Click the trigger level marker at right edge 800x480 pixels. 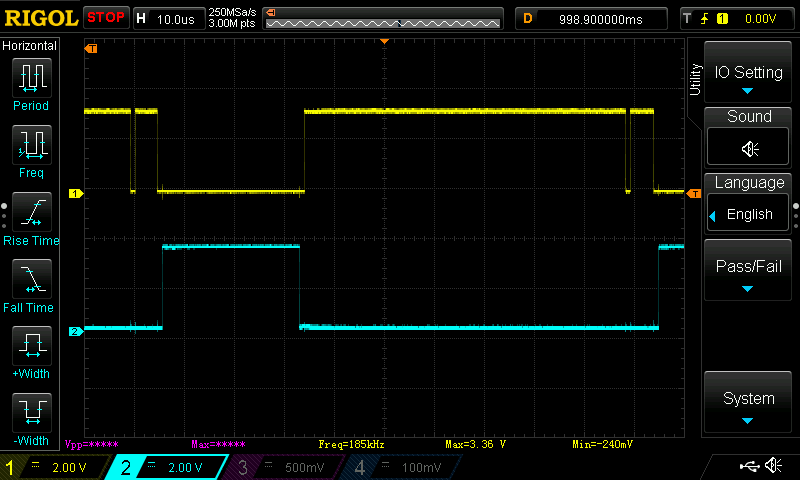694,193
